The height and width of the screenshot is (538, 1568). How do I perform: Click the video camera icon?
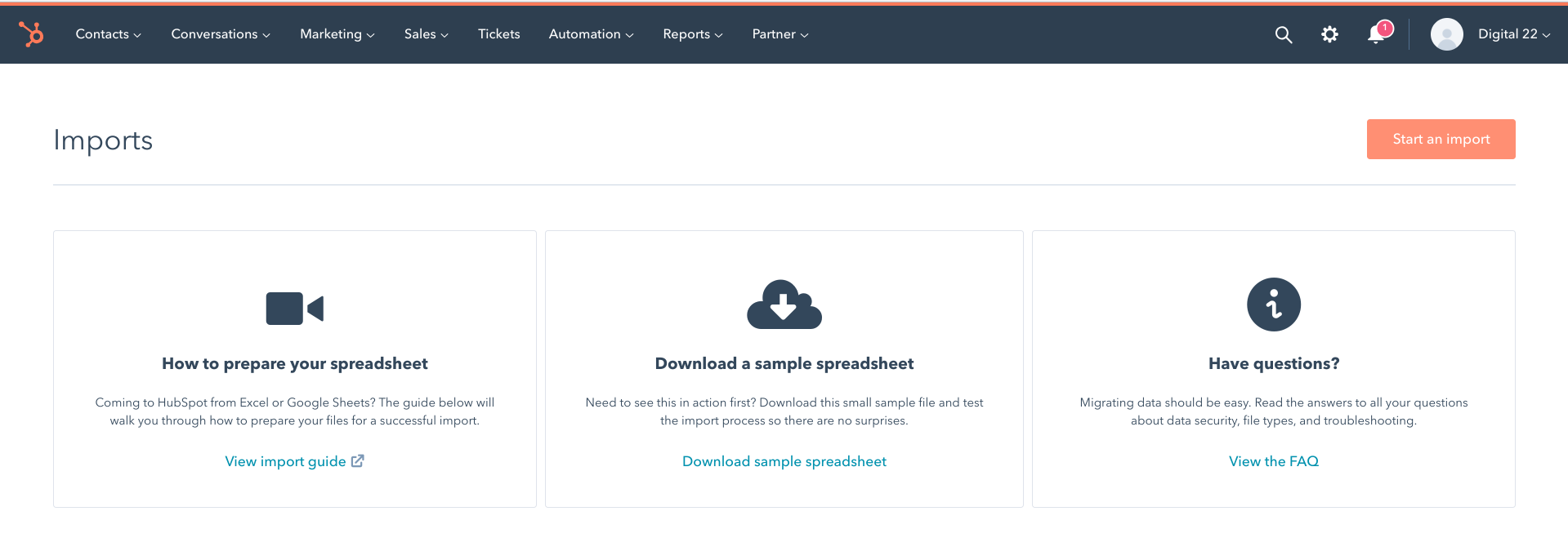point(294,309)
